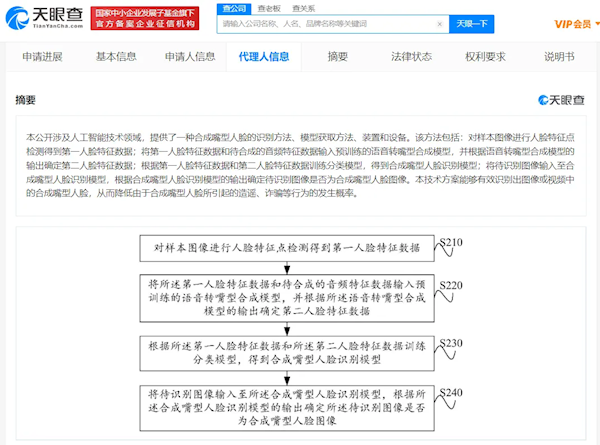Go to the 申请进展 tab

tap(42, 57)
